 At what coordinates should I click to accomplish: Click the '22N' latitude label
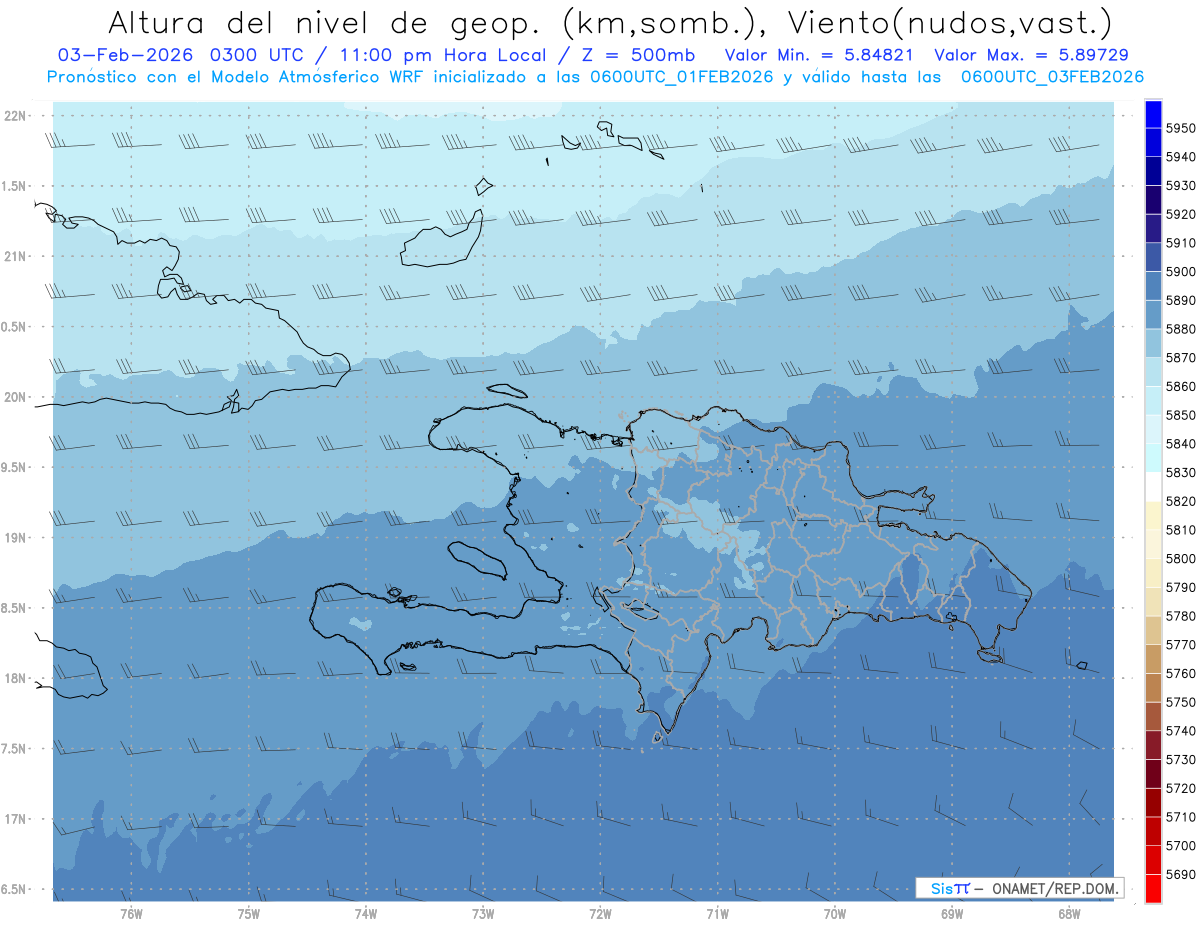pos(15,116)
